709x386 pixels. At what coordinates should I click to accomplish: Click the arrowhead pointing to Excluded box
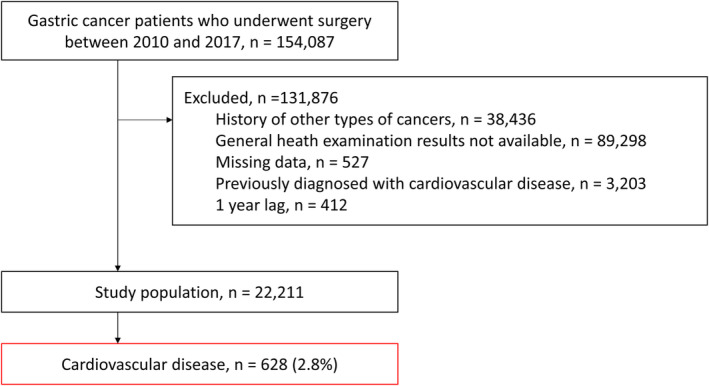(169, 120)
